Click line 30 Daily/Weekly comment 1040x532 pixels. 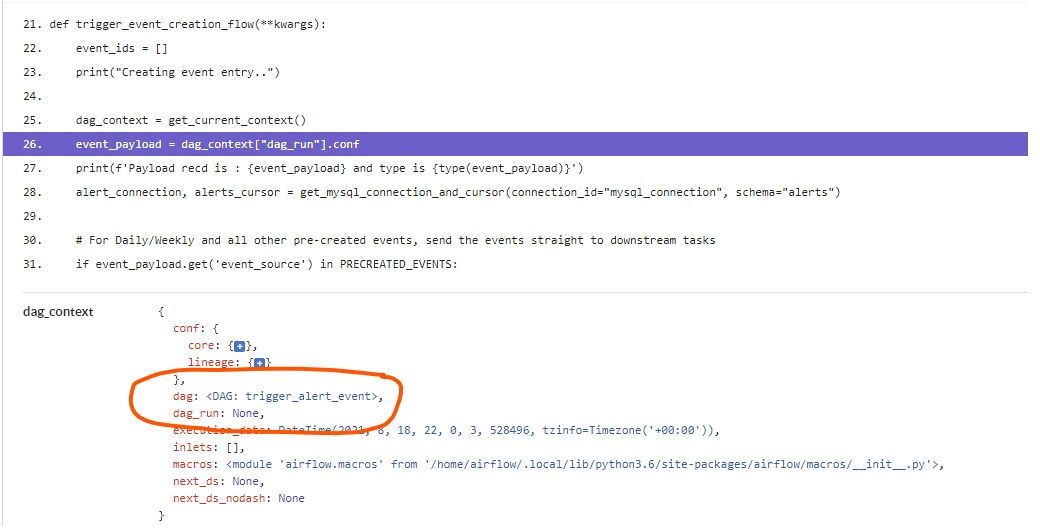point(395,240)
